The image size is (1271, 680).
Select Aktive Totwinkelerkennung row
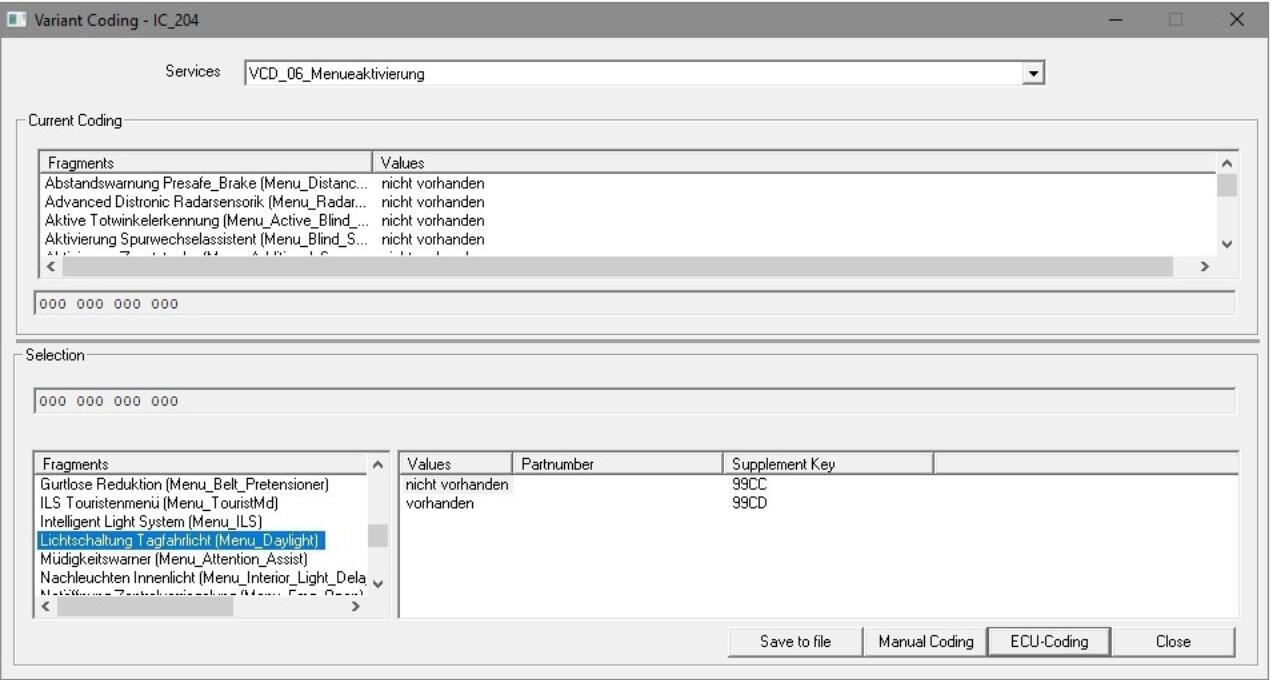tap(627, 220)
